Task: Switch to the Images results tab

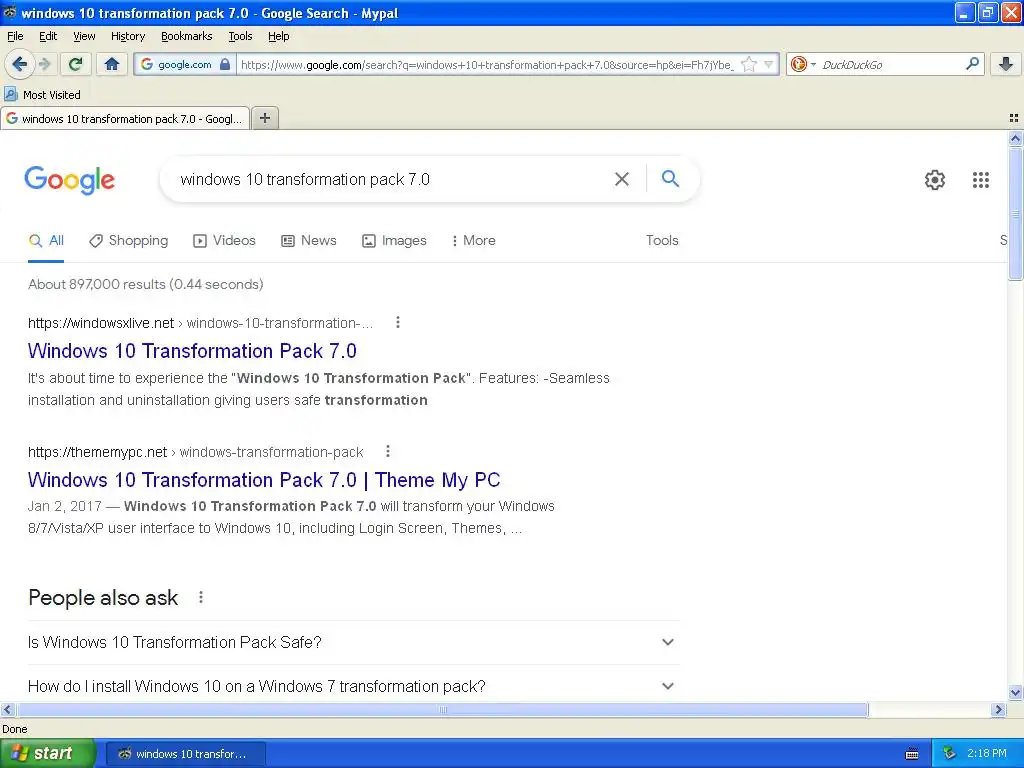Action: (x=394, y=240)
